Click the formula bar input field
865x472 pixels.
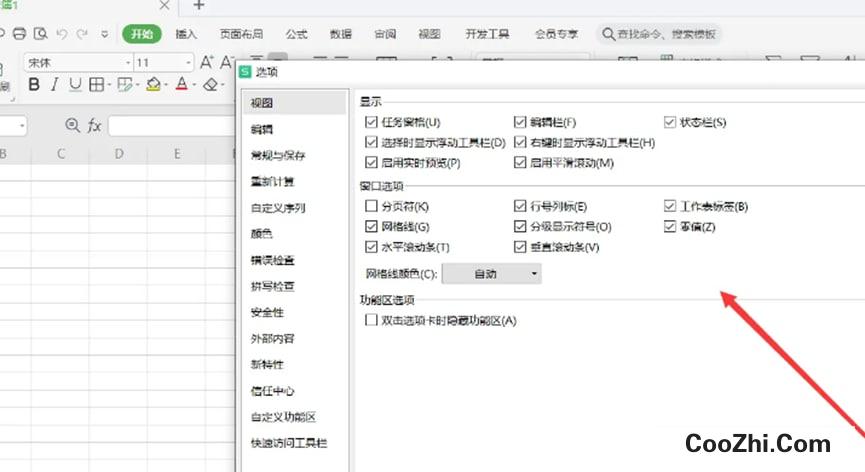[172, 126]
